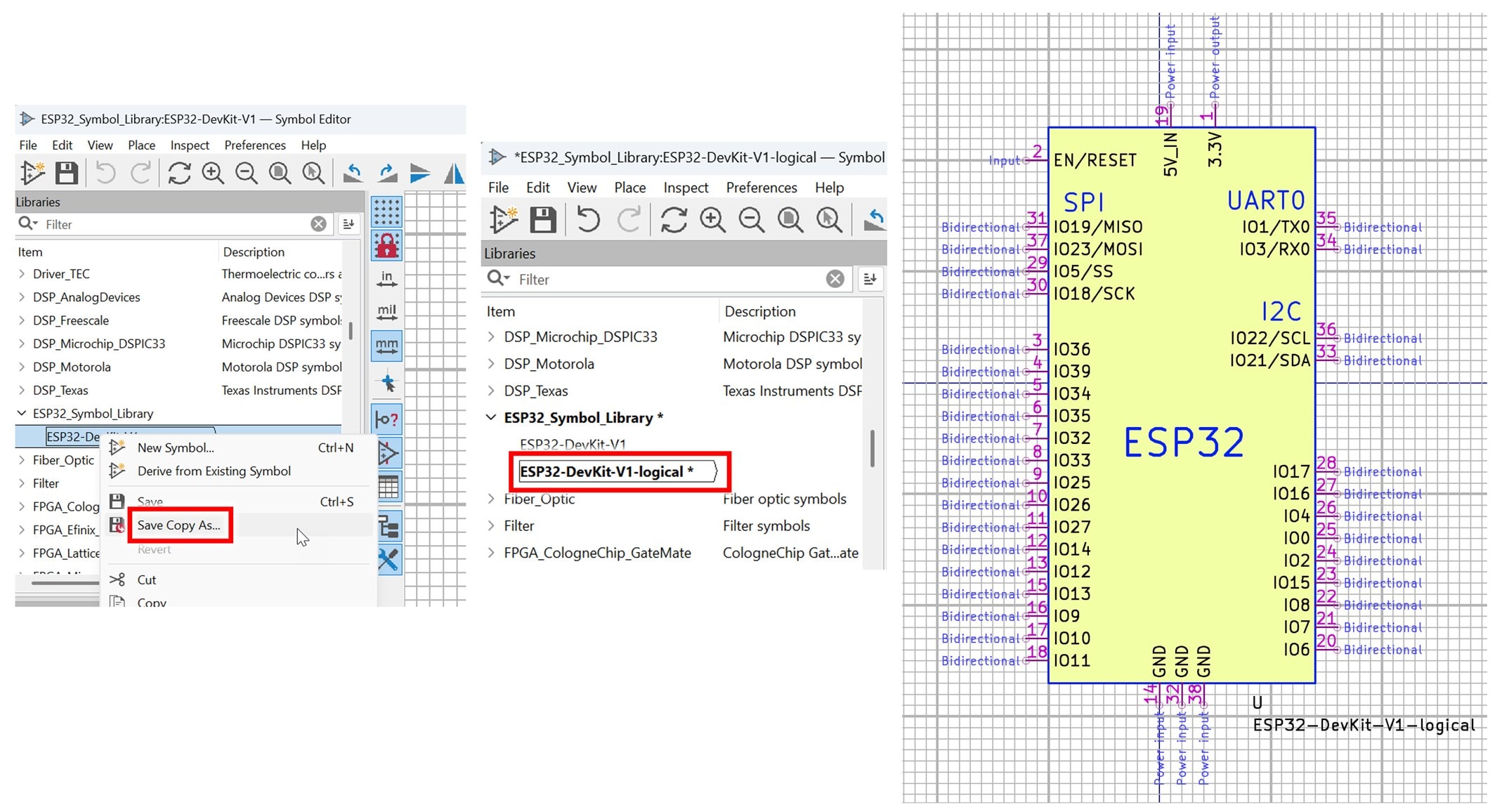Click the Filter search field in right Libraries panel
This screenshot has height=812, width=1502.
click(x=667, y=280)
